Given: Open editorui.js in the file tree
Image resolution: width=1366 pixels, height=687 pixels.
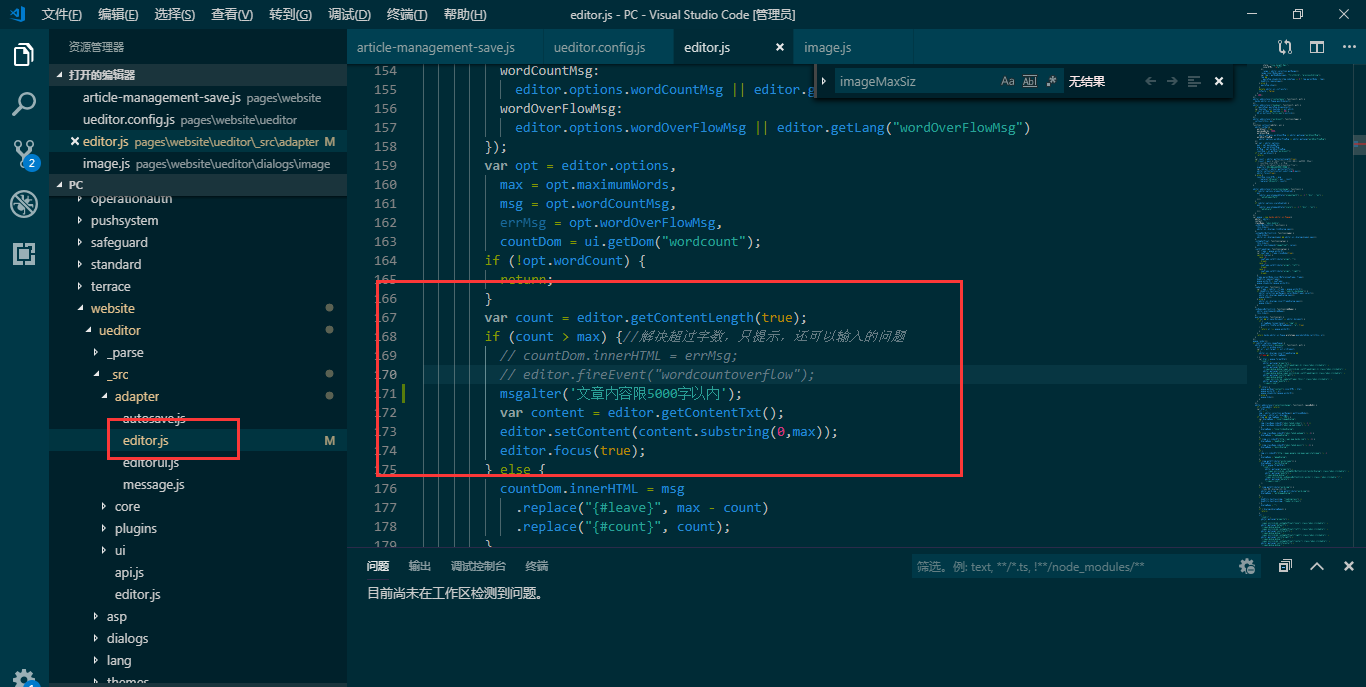Looking at the screenshot, I should (x=151, y=462).
